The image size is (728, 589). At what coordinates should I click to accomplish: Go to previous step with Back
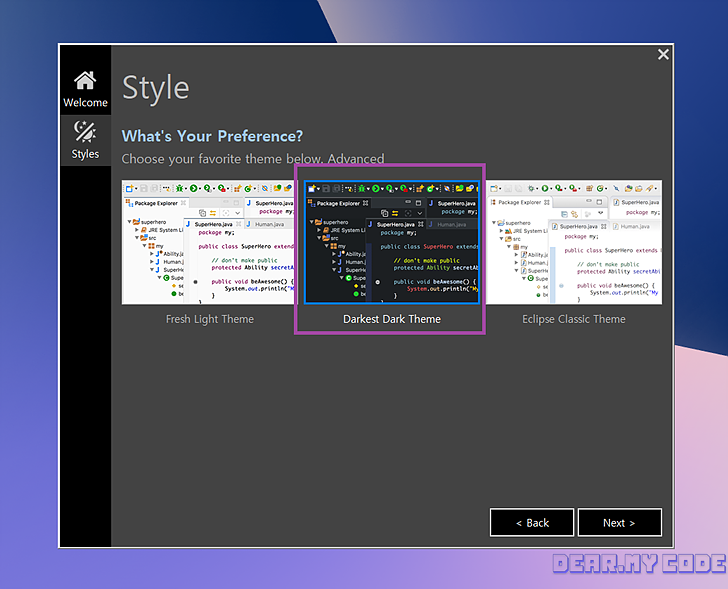click(x=532, y=523)
